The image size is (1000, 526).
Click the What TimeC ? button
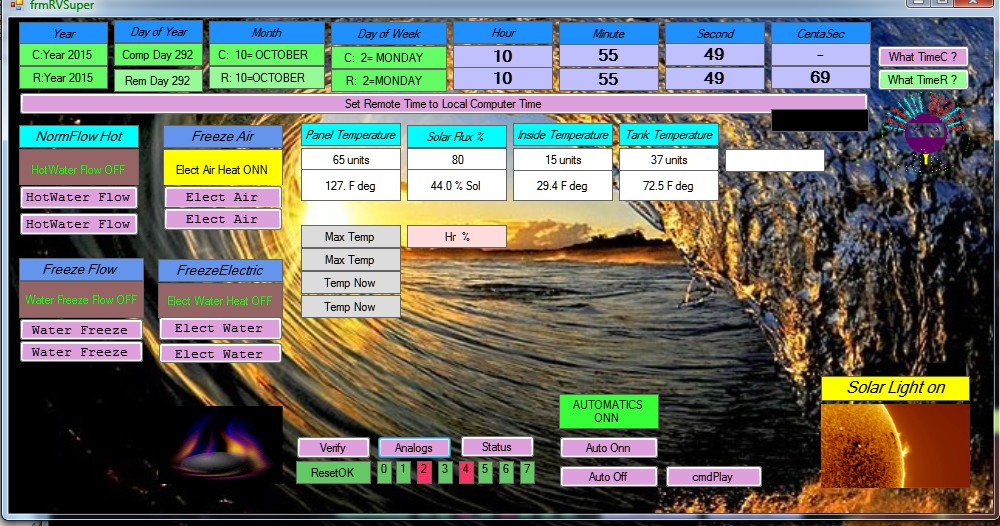[923, 57]
